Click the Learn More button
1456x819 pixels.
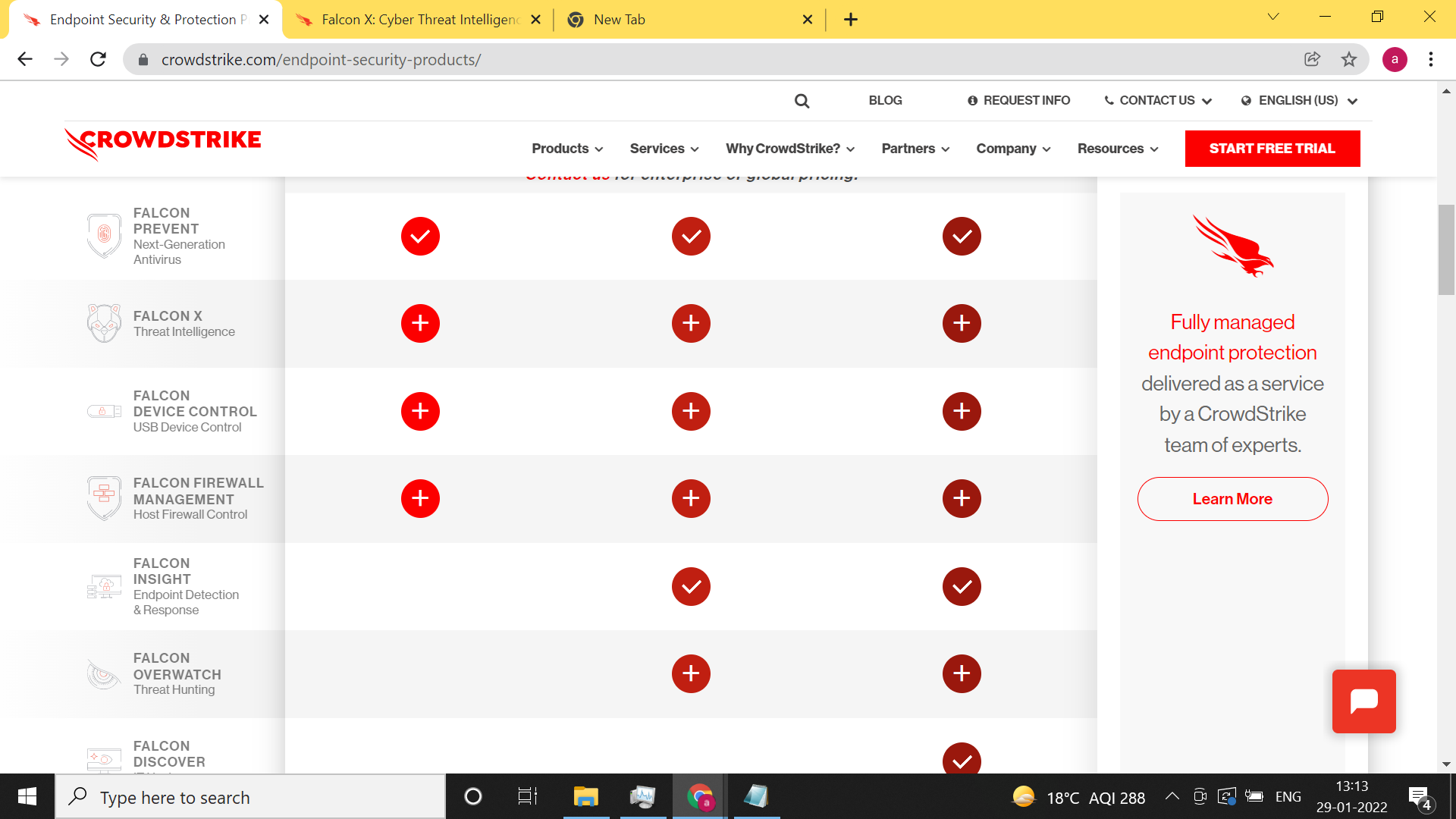[1232, 499]
